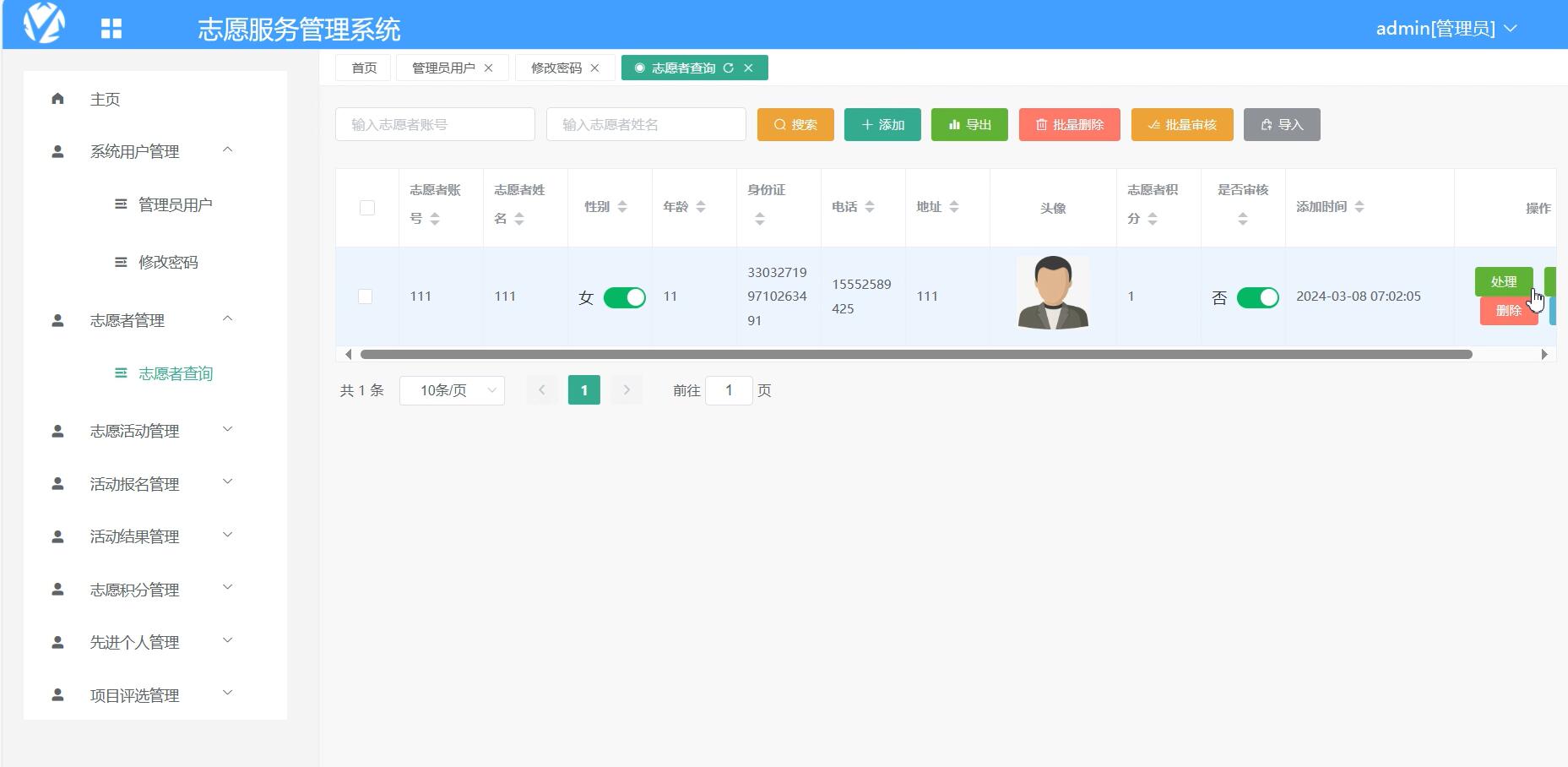1568x767 pixels.
Task: Click the orange 搜索 button
Action: click(795, 124)
